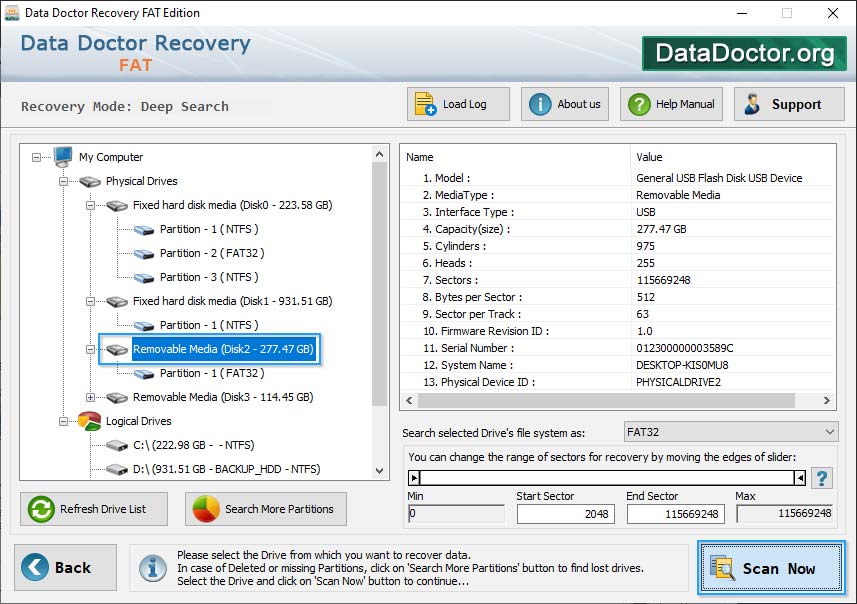Click the Min sector field

pos(456,514)
